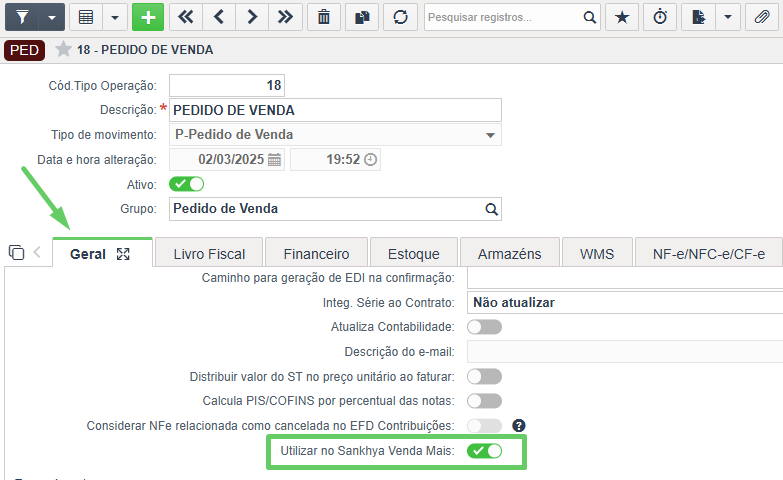Open the filter funnel button

pyautogui.click(x=22, y=17)
